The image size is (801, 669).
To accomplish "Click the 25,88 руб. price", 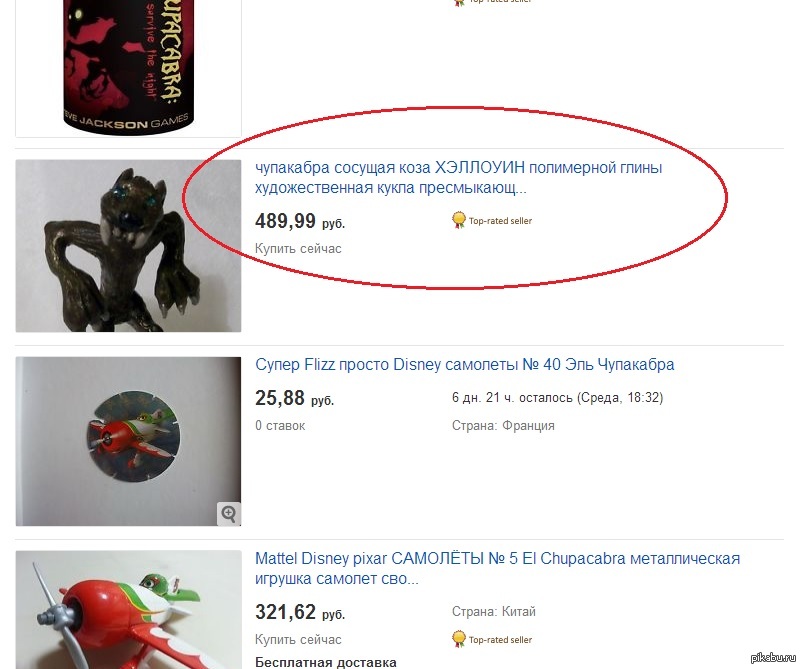I will click(294, 398).
